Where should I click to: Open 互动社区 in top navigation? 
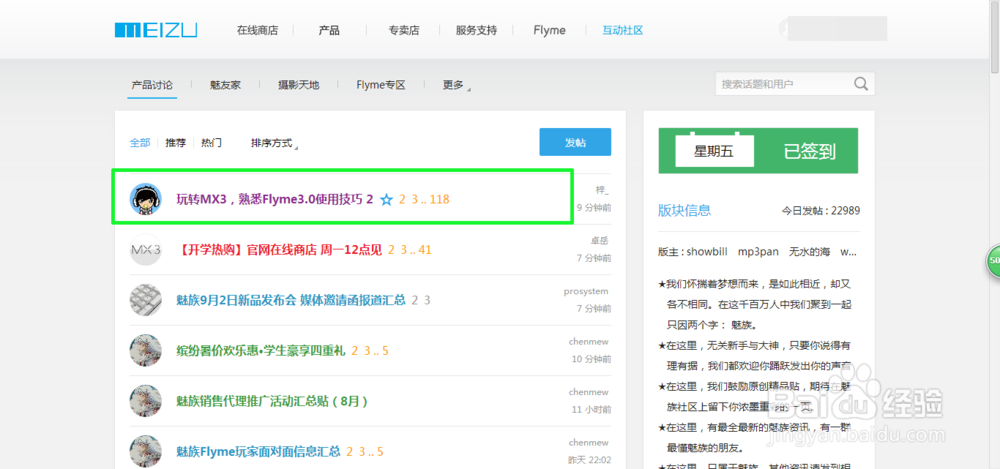coord(623,30)
